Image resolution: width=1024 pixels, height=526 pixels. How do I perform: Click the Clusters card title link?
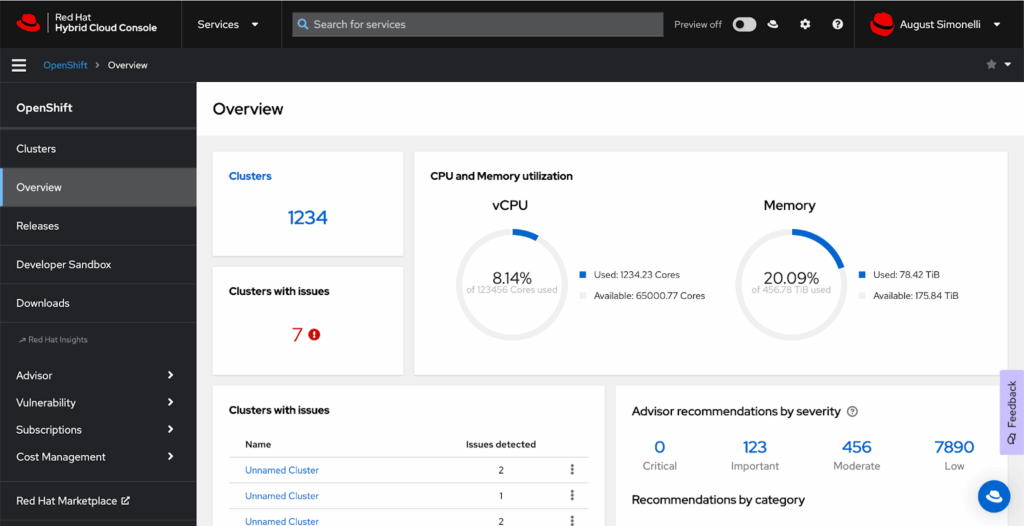coord(250,176)
